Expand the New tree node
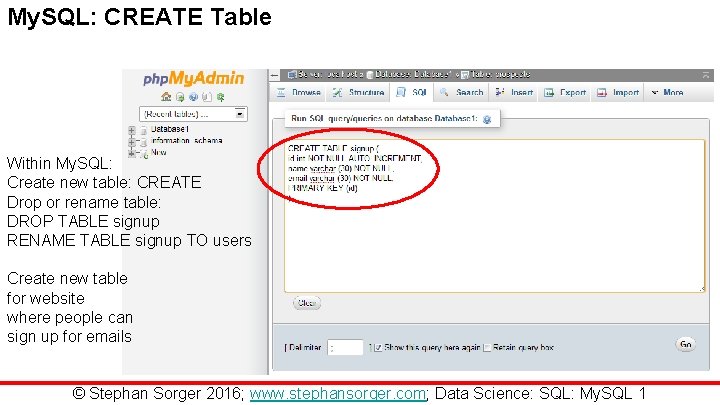Image resolution: width=720 pixels, height=405 pixels. (x=132, y=153)
